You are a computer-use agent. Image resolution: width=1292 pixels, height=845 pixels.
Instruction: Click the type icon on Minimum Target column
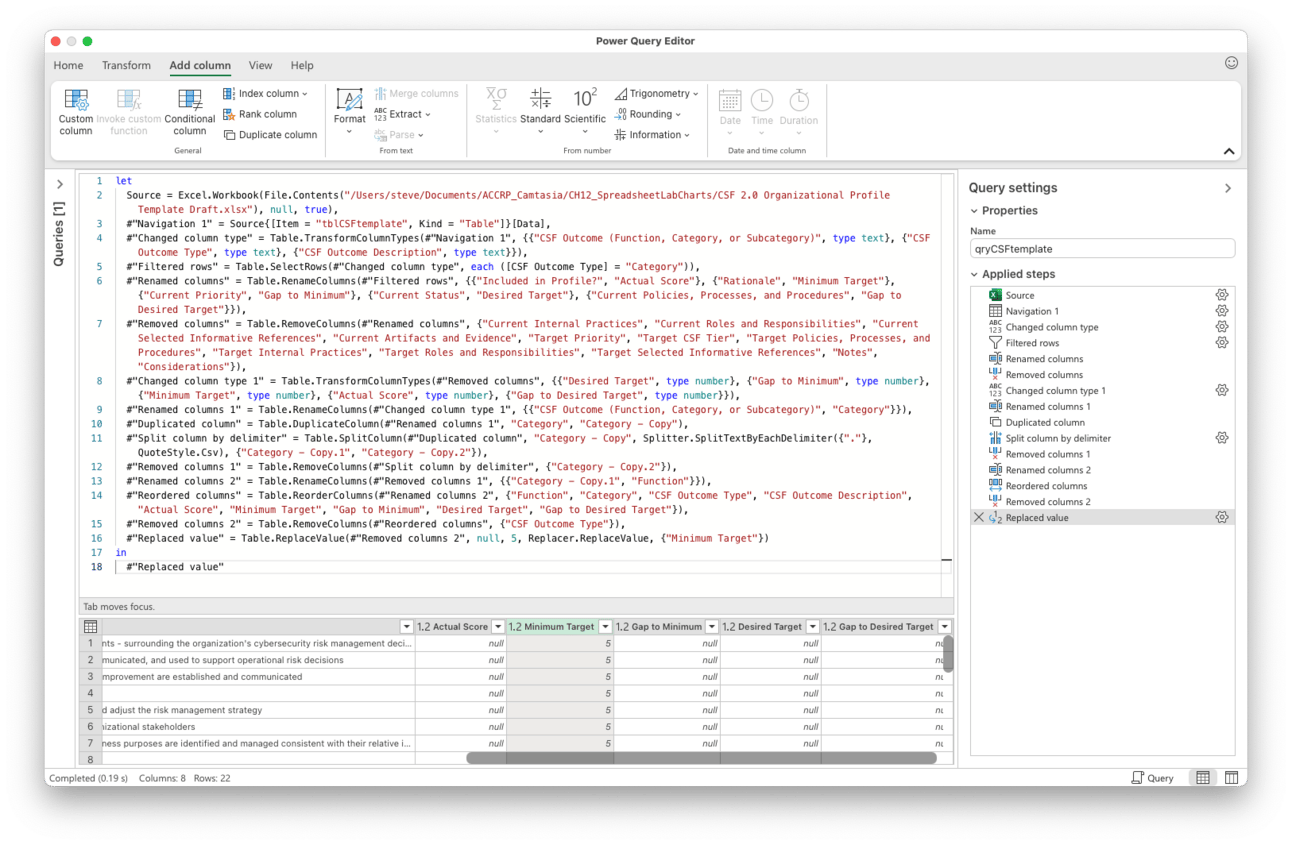click(x=515, y=627)
